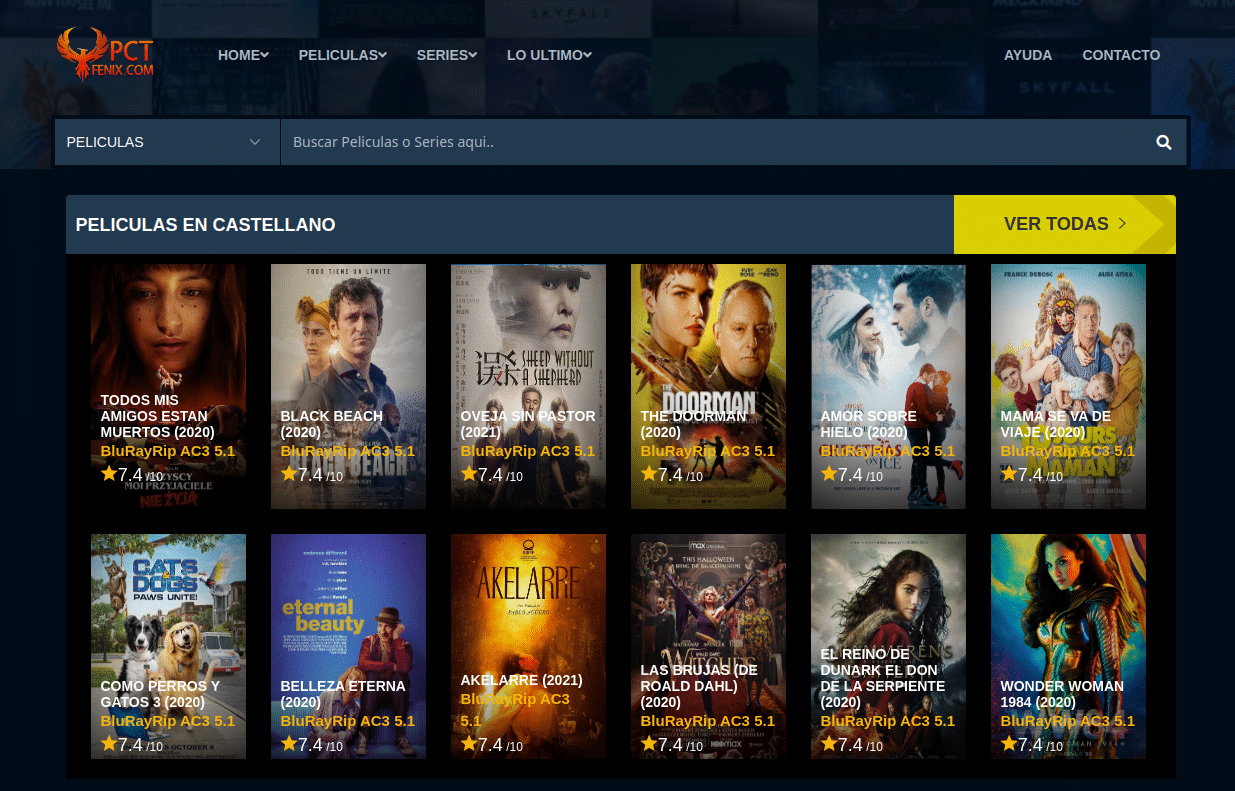Click rating star on Akelarre card

[x=469, y=744]
